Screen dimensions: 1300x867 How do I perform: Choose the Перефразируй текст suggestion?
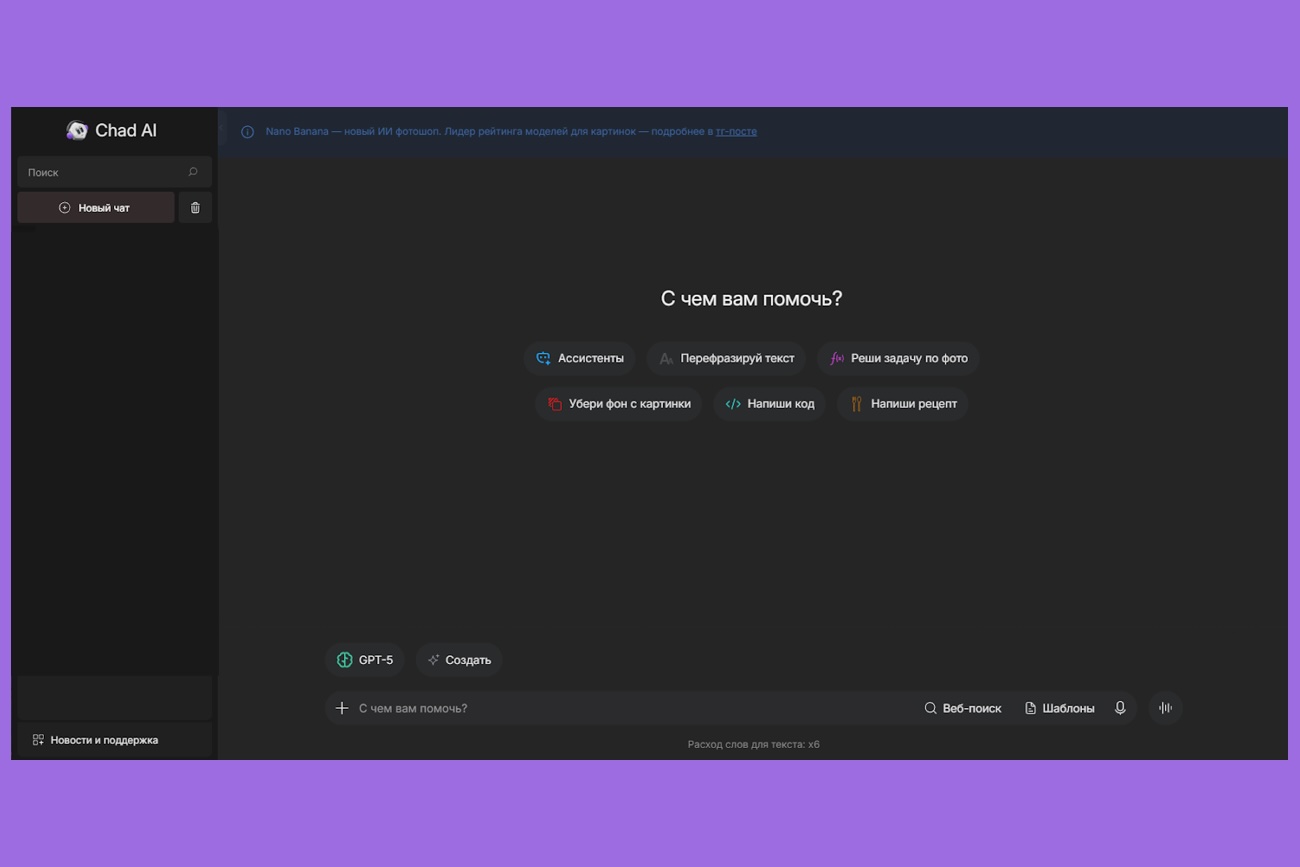[726, 358]
